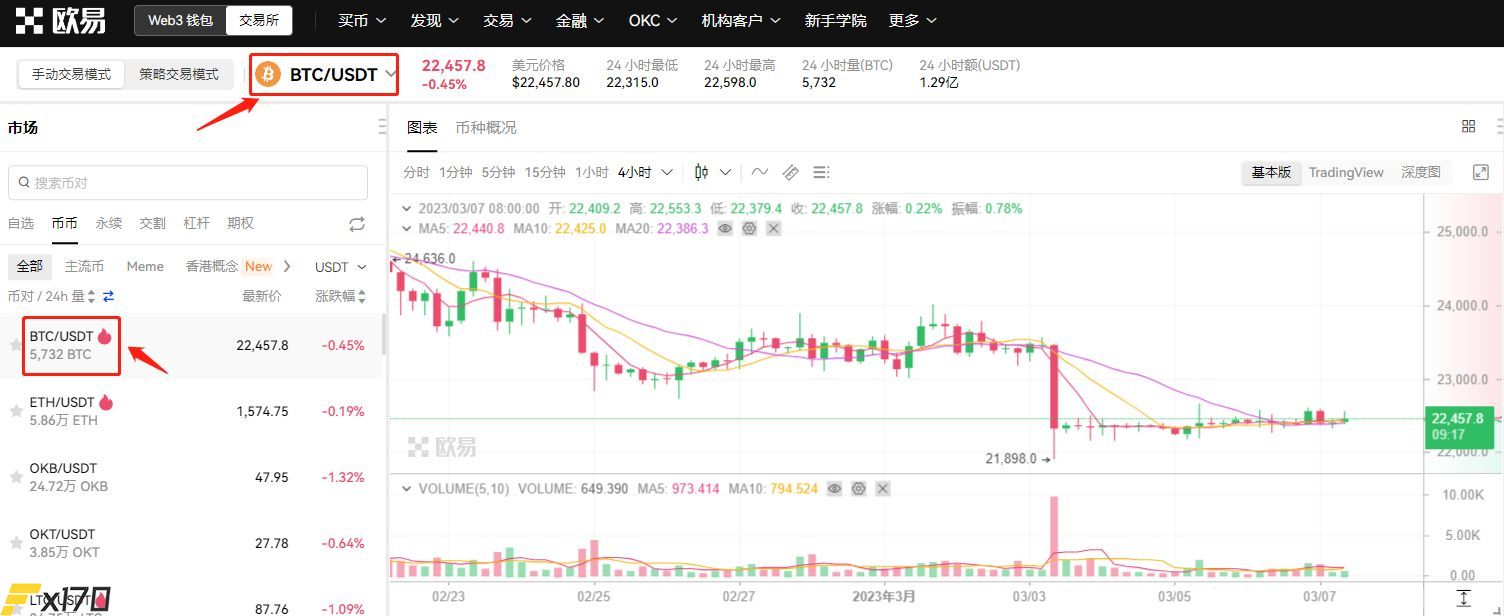The width and height of the screenshot is (1504, 616).
Task: Switch to 图表 tab
Action: click(422, 127)
